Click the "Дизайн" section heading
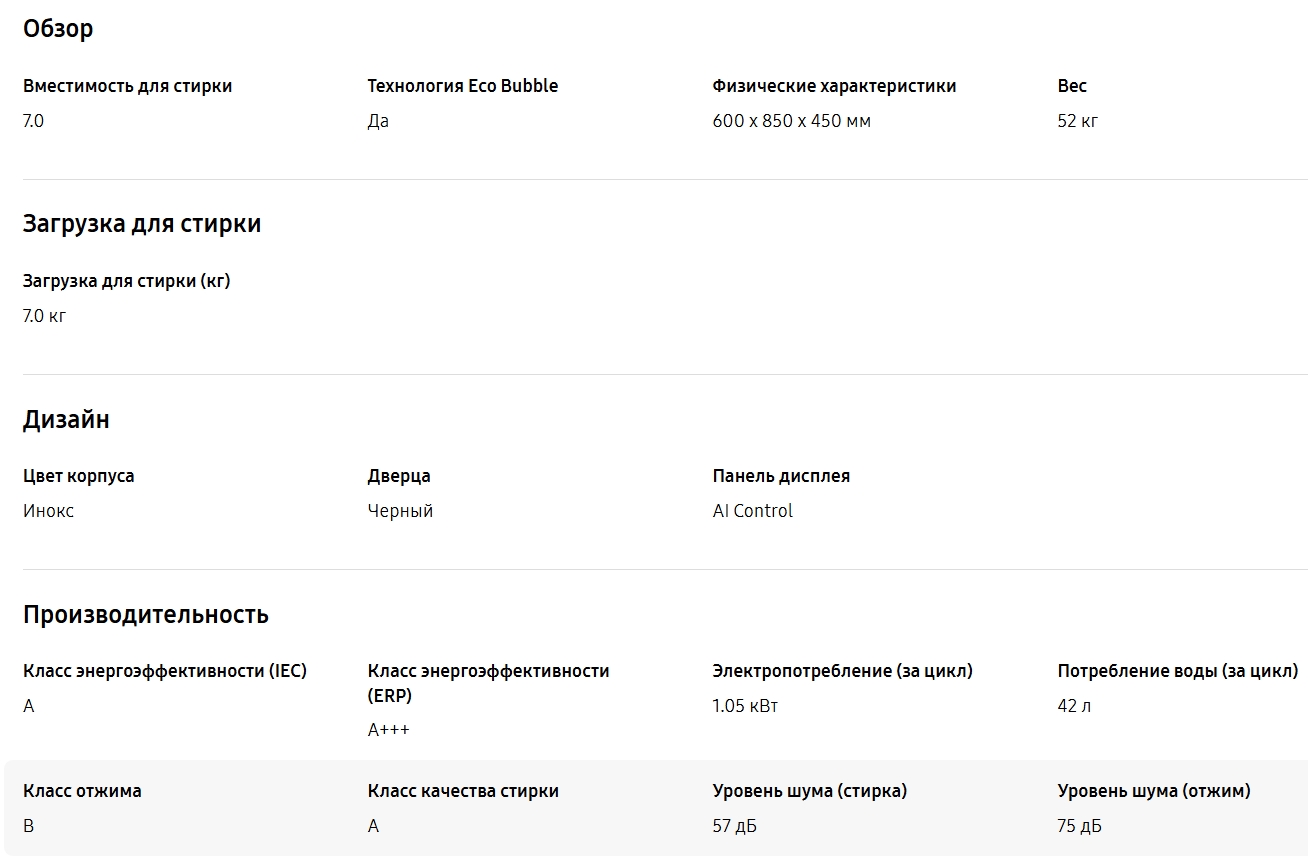Image resolution: width=1308 pixels, height=863 pixels. pyautogui.click(x=66, y=420)
